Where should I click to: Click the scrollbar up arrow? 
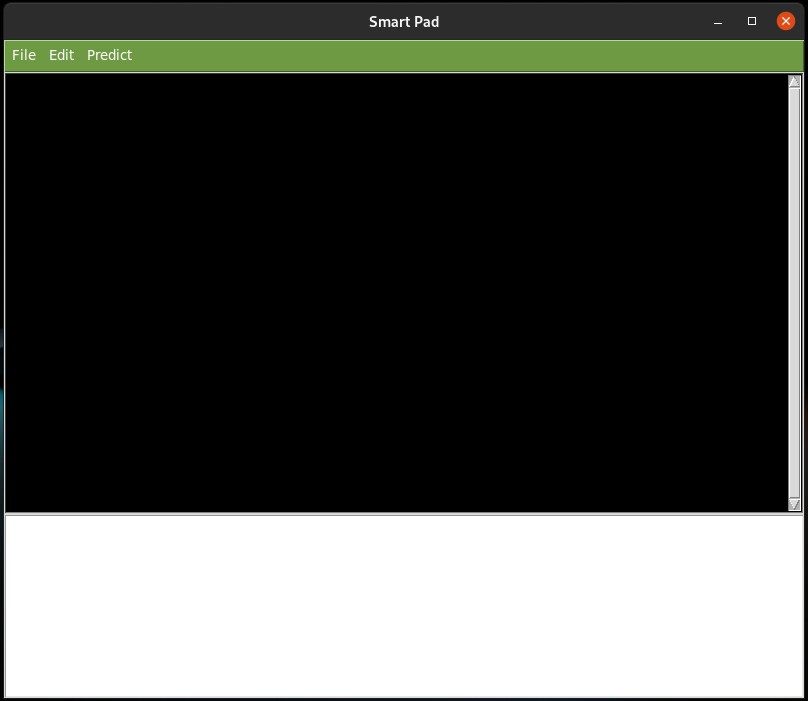(794, 81)
